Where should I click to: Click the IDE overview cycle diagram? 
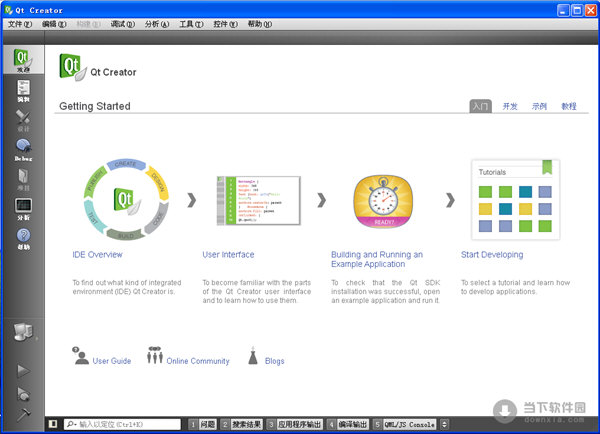(x=126, y=199)
